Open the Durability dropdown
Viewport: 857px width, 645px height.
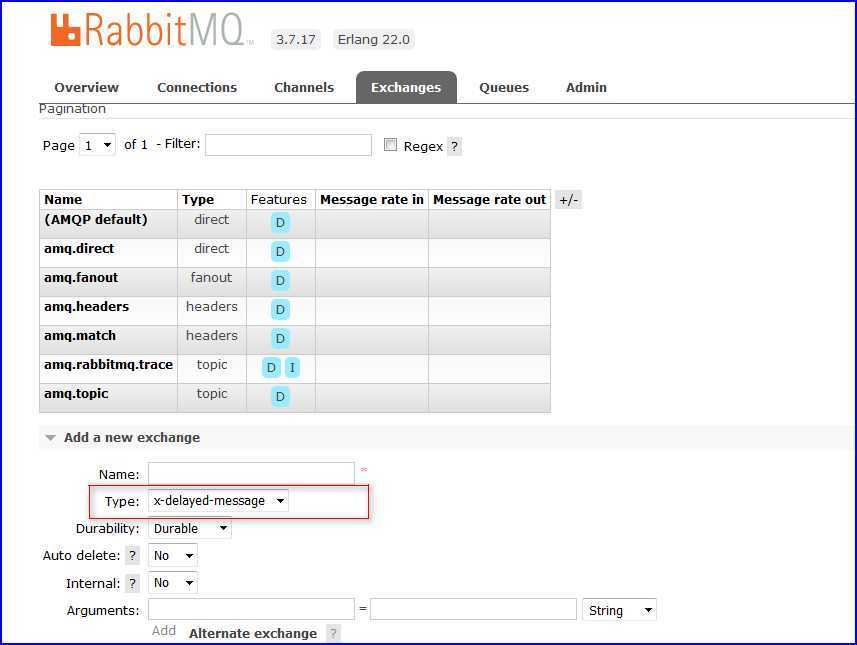(190, 529)
